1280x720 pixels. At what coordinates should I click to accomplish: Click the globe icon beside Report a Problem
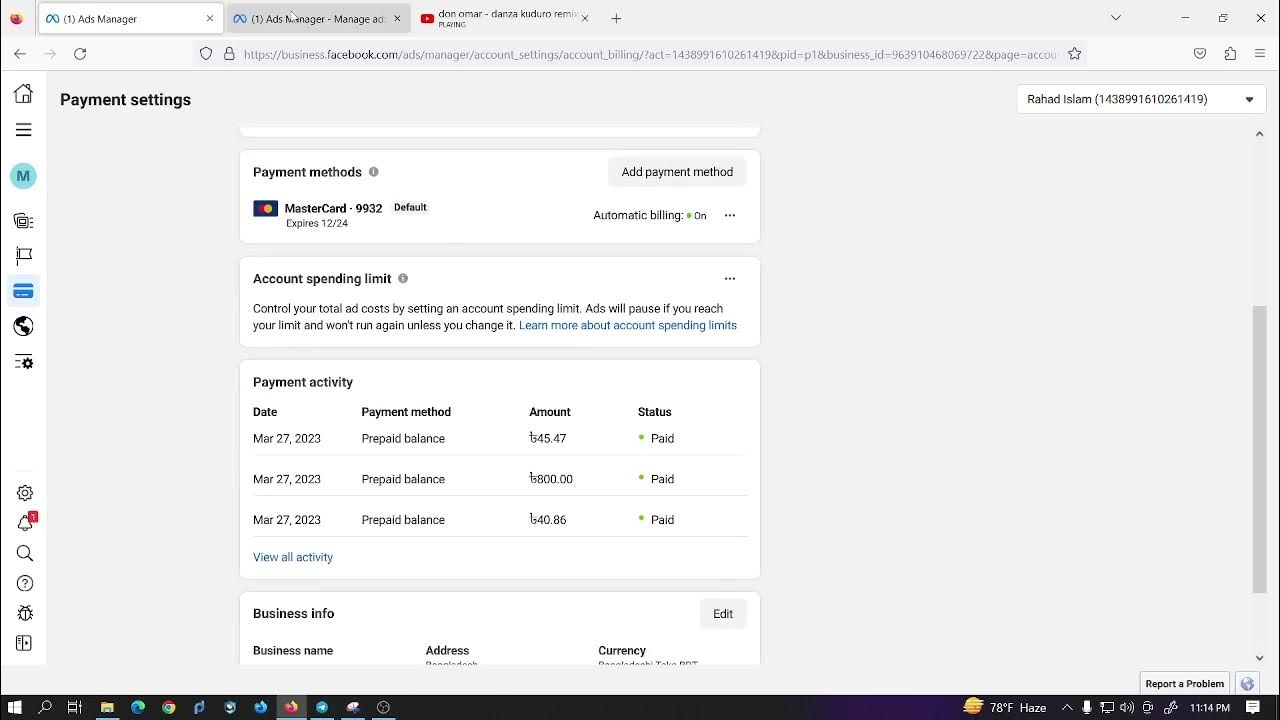(x=1247, y=684)
